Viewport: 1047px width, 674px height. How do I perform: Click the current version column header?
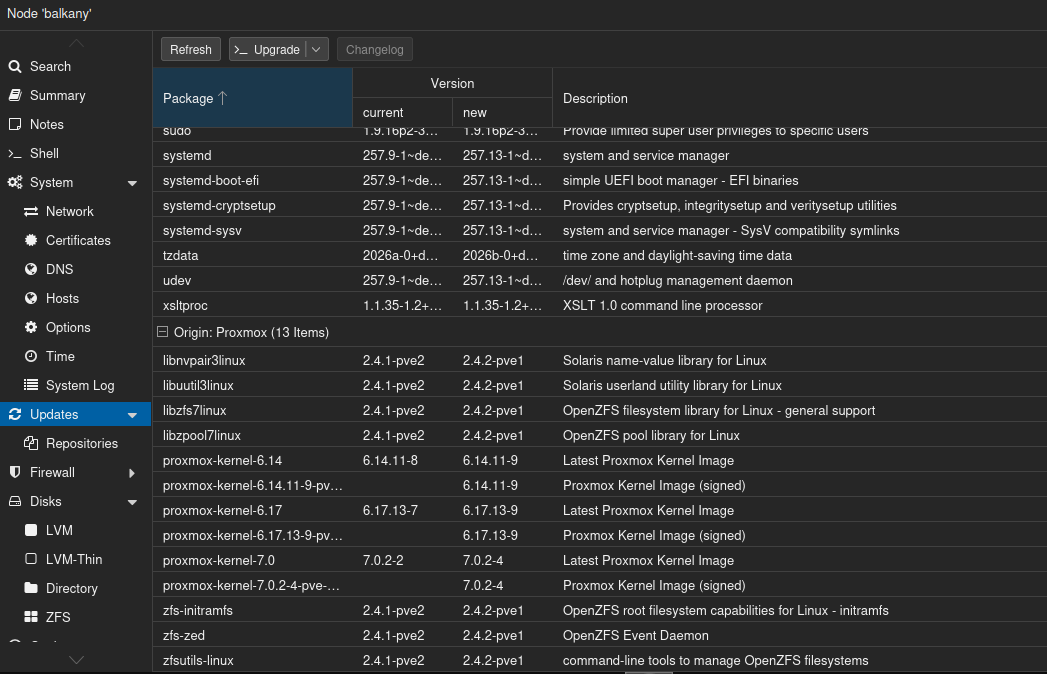point(402,112)
